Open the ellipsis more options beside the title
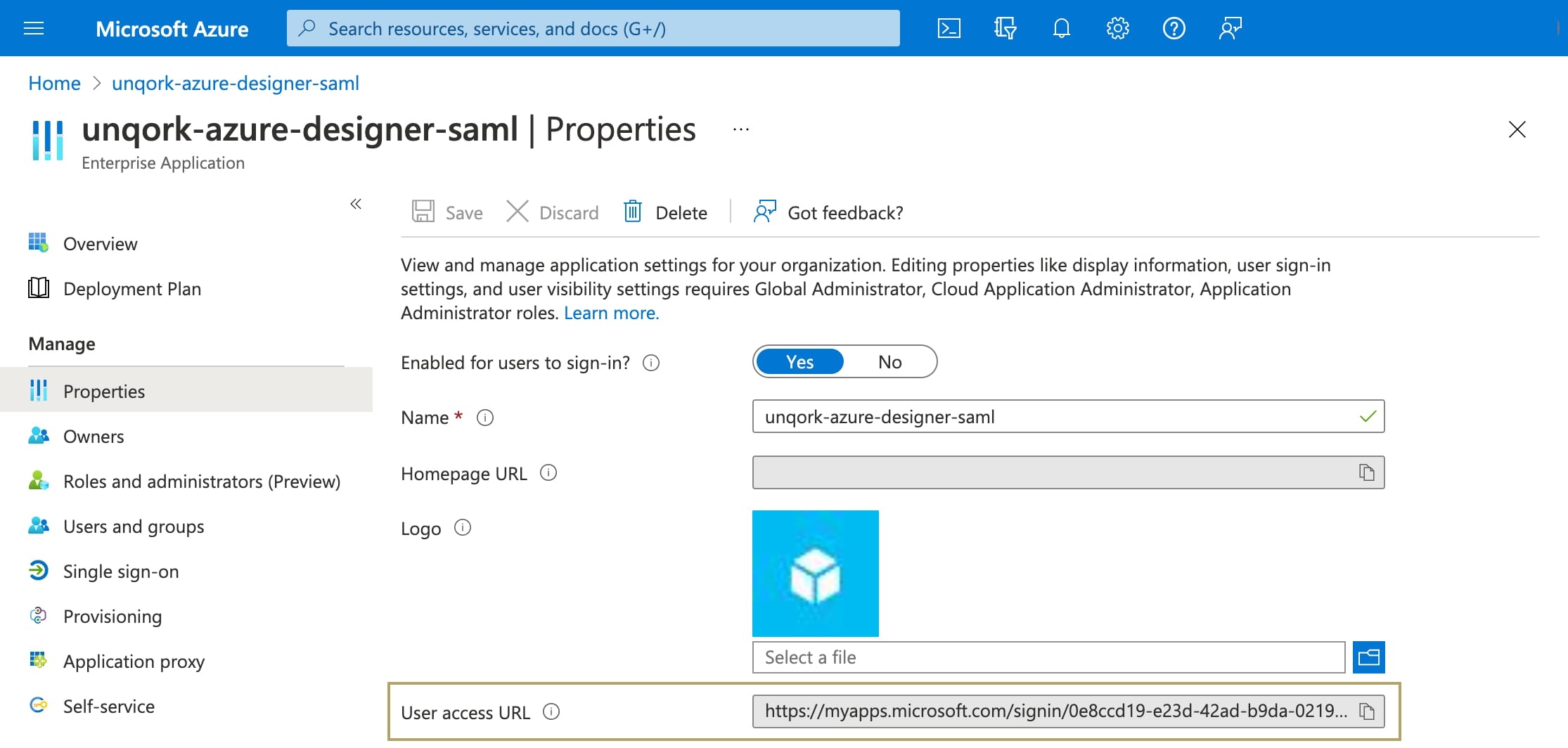1568x748 pixels. pyautogui.click(x=741, y=129)
